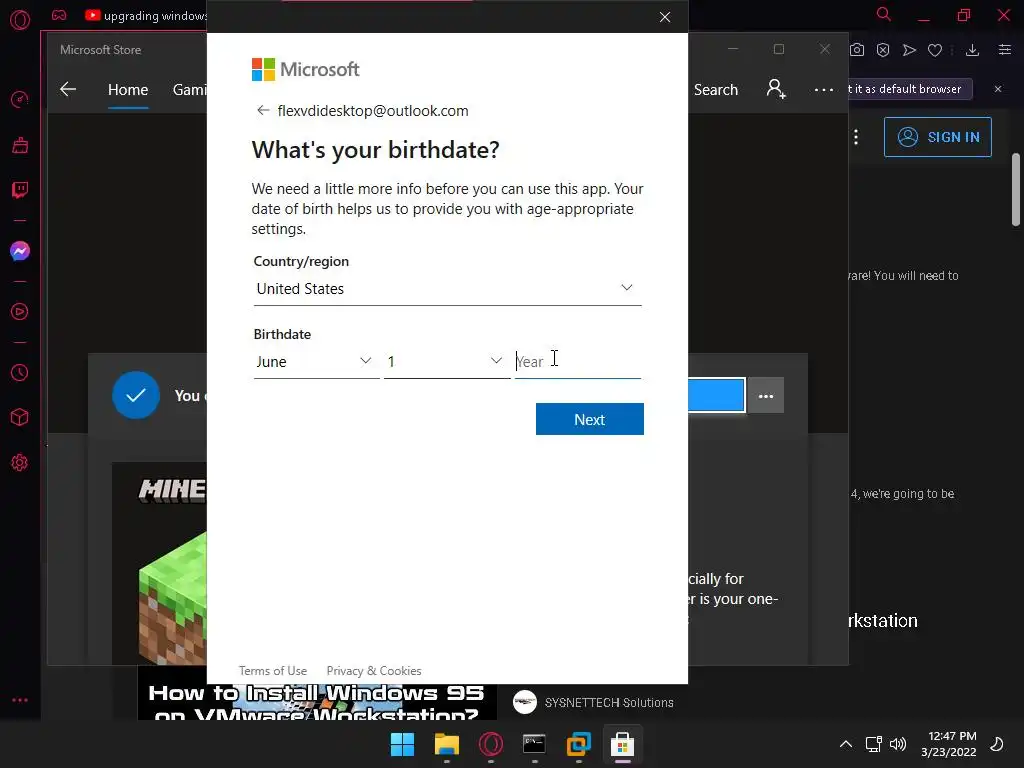The height and width of the screenshot is (768, 1024).
Task: Click the Opera logo menu icon
Action: click(20, 20)
